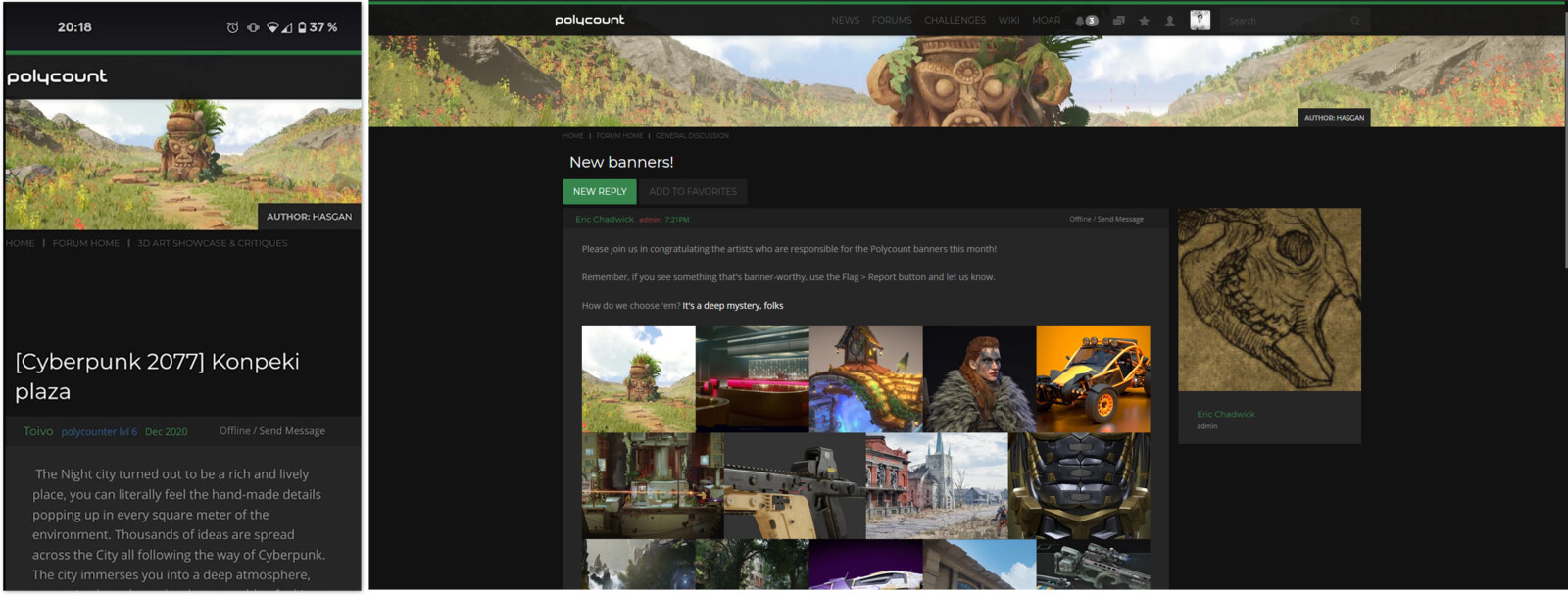Open the FORUMS menu item
The width and height of the screenshot is (1568, 596).
892,21
